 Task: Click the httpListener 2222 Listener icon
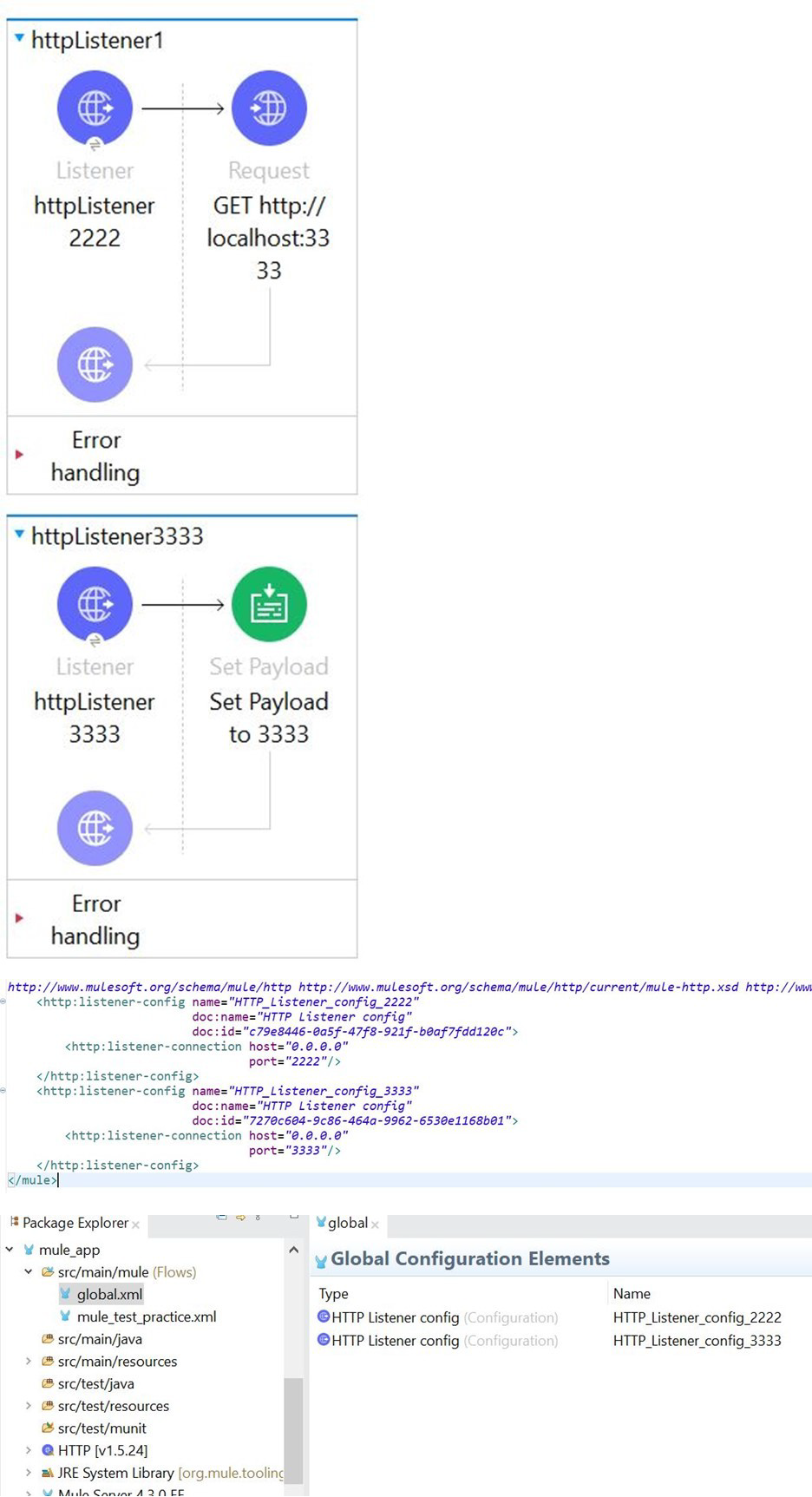click(95, 108)
